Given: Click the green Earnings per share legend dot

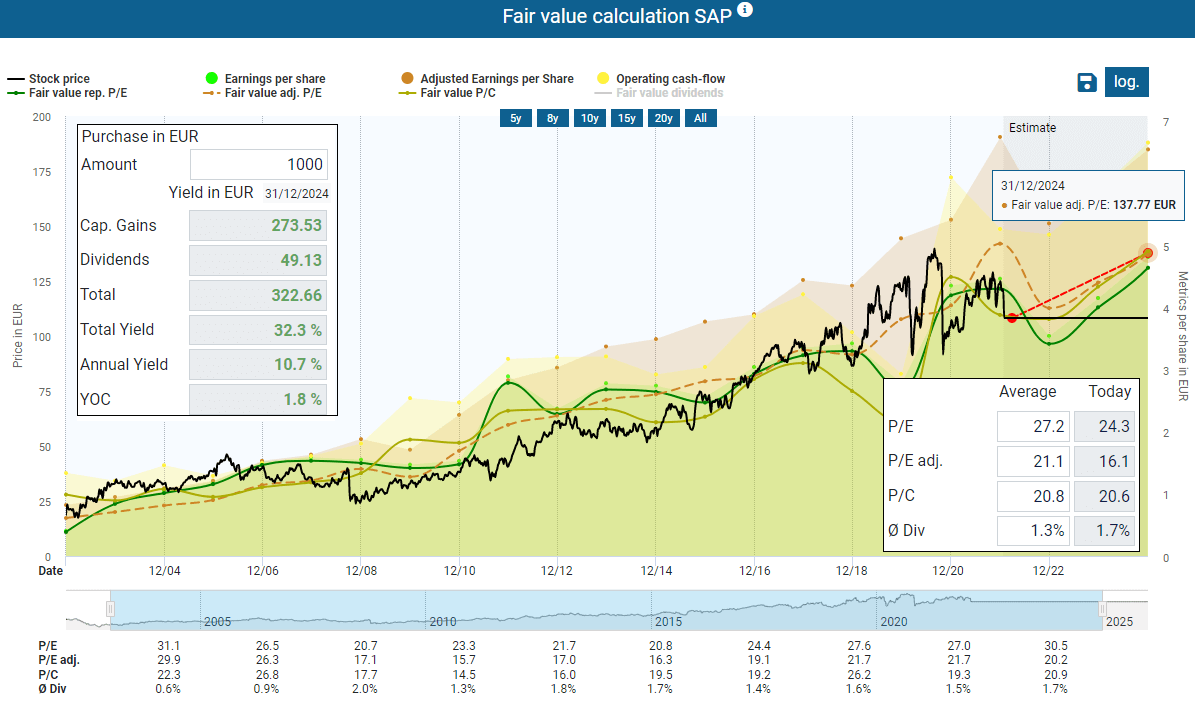Looking at the screenshot, I should pyautogui.click(x=212, y=78).
